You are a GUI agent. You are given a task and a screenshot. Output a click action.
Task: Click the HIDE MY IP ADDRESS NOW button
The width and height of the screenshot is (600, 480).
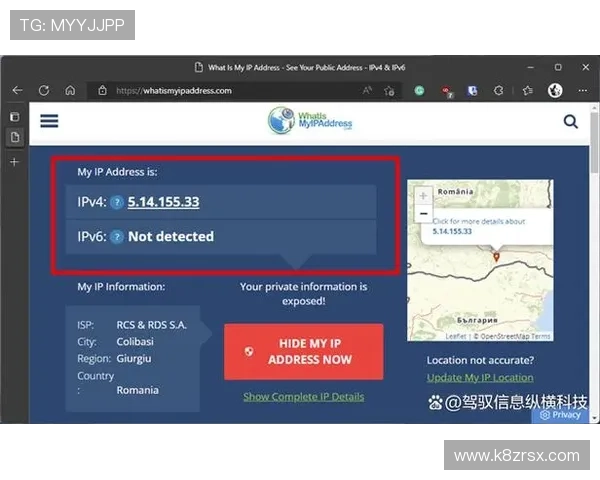304,352
